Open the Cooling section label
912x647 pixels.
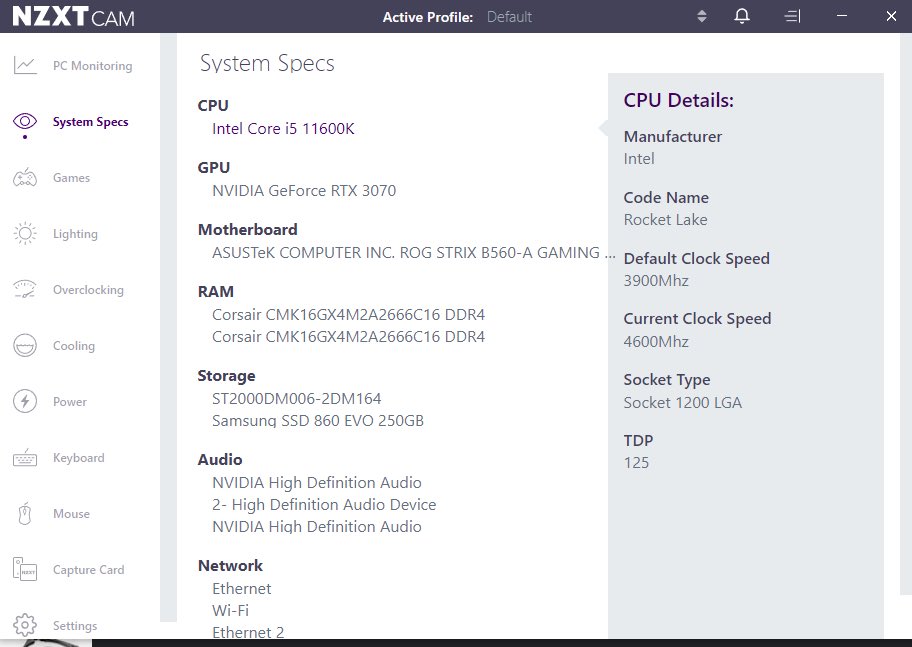(x=74, y=346)
